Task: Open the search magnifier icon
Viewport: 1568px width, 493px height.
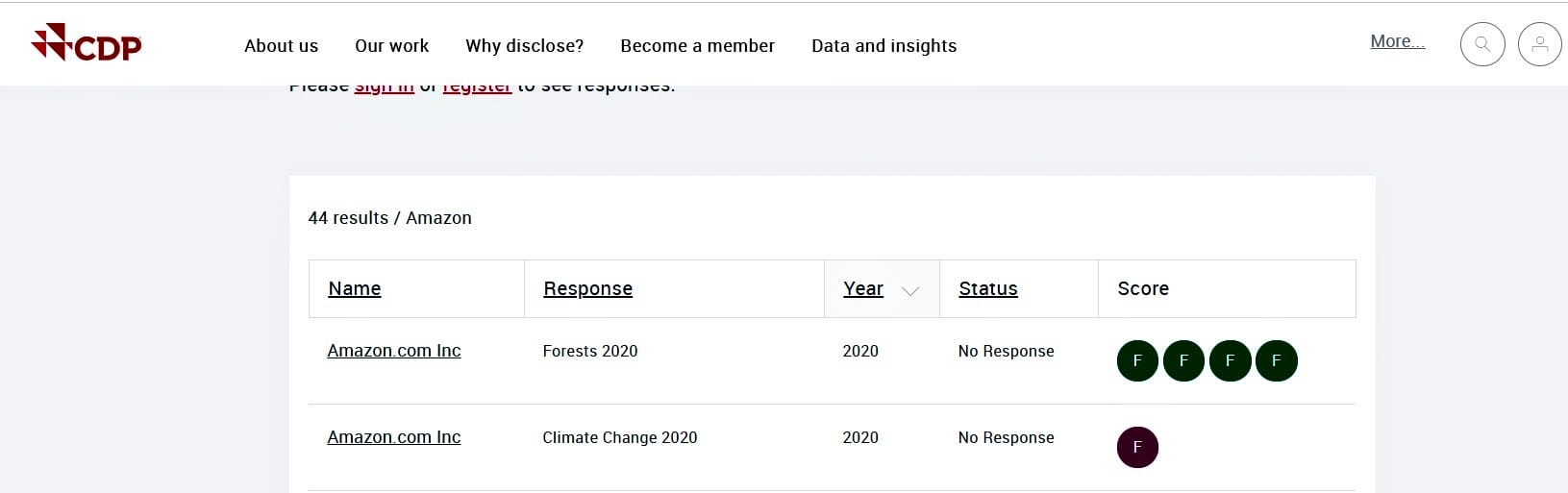Action: point(1481,44)
